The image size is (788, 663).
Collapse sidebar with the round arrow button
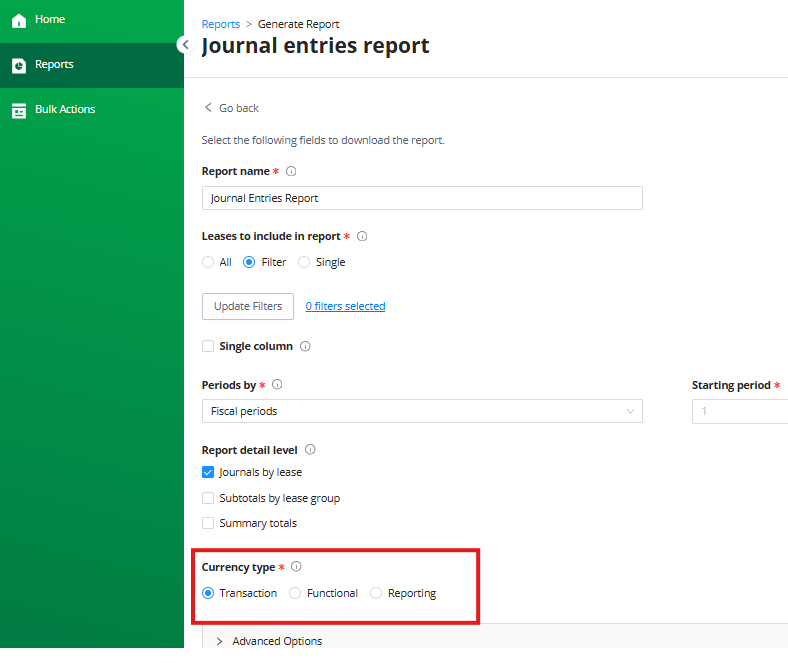click(x=185, y=45)
